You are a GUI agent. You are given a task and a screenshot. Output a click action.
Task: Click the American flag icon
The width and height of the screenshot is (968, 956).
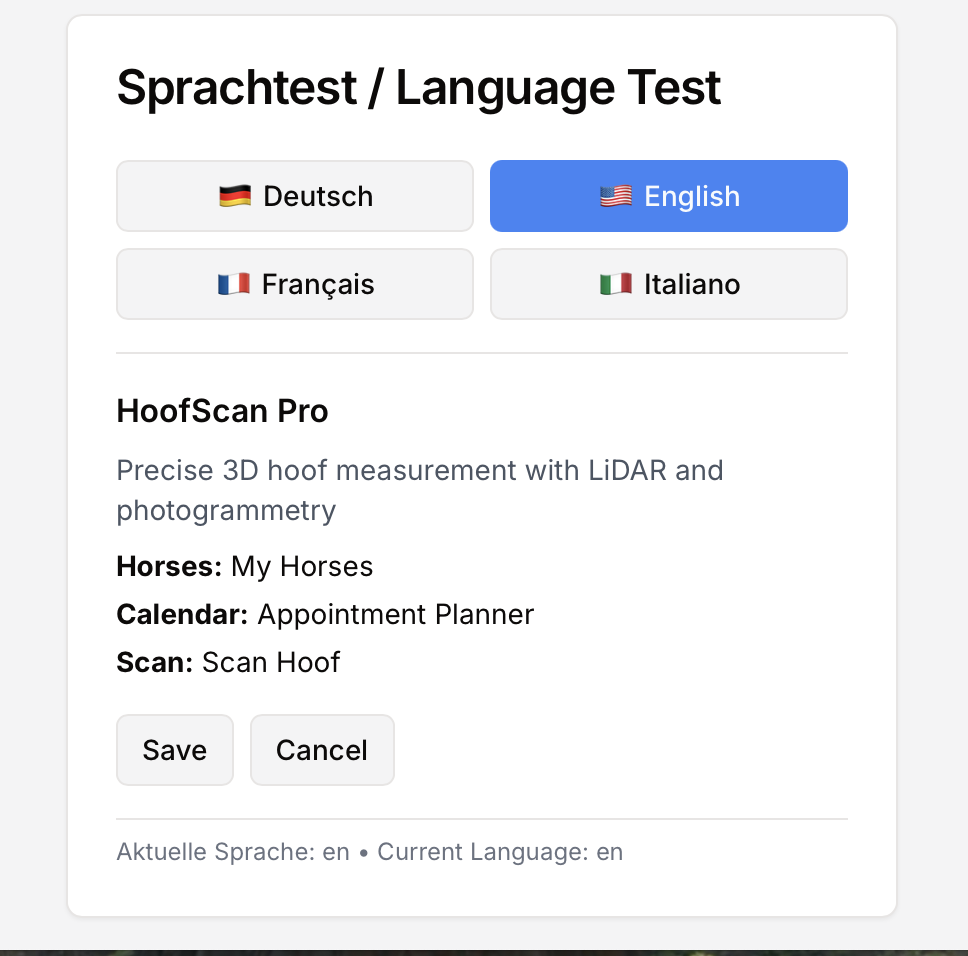tap(615, 196)
